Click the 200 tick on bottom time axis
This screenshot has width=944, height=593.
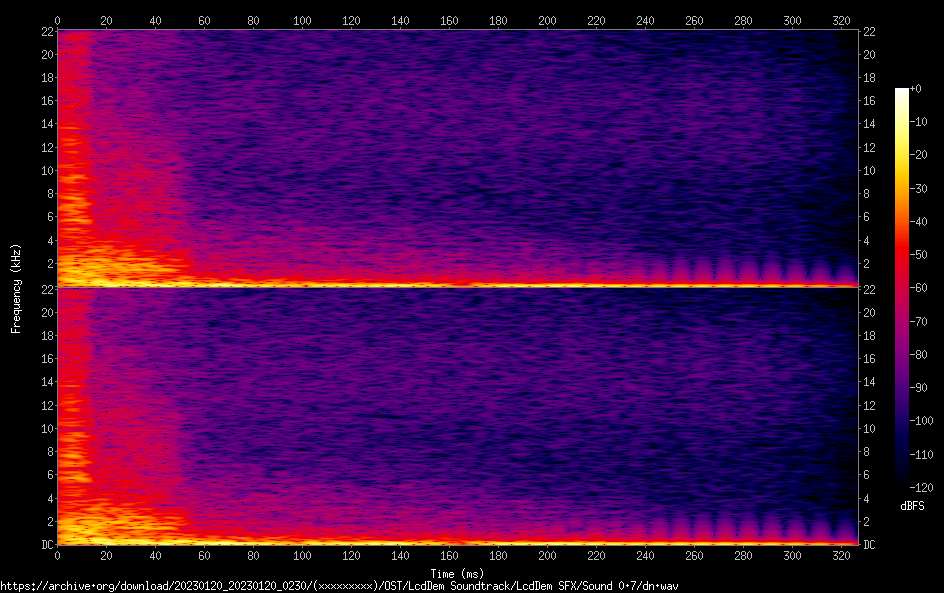pyautogui.click(x=547, y=555)
